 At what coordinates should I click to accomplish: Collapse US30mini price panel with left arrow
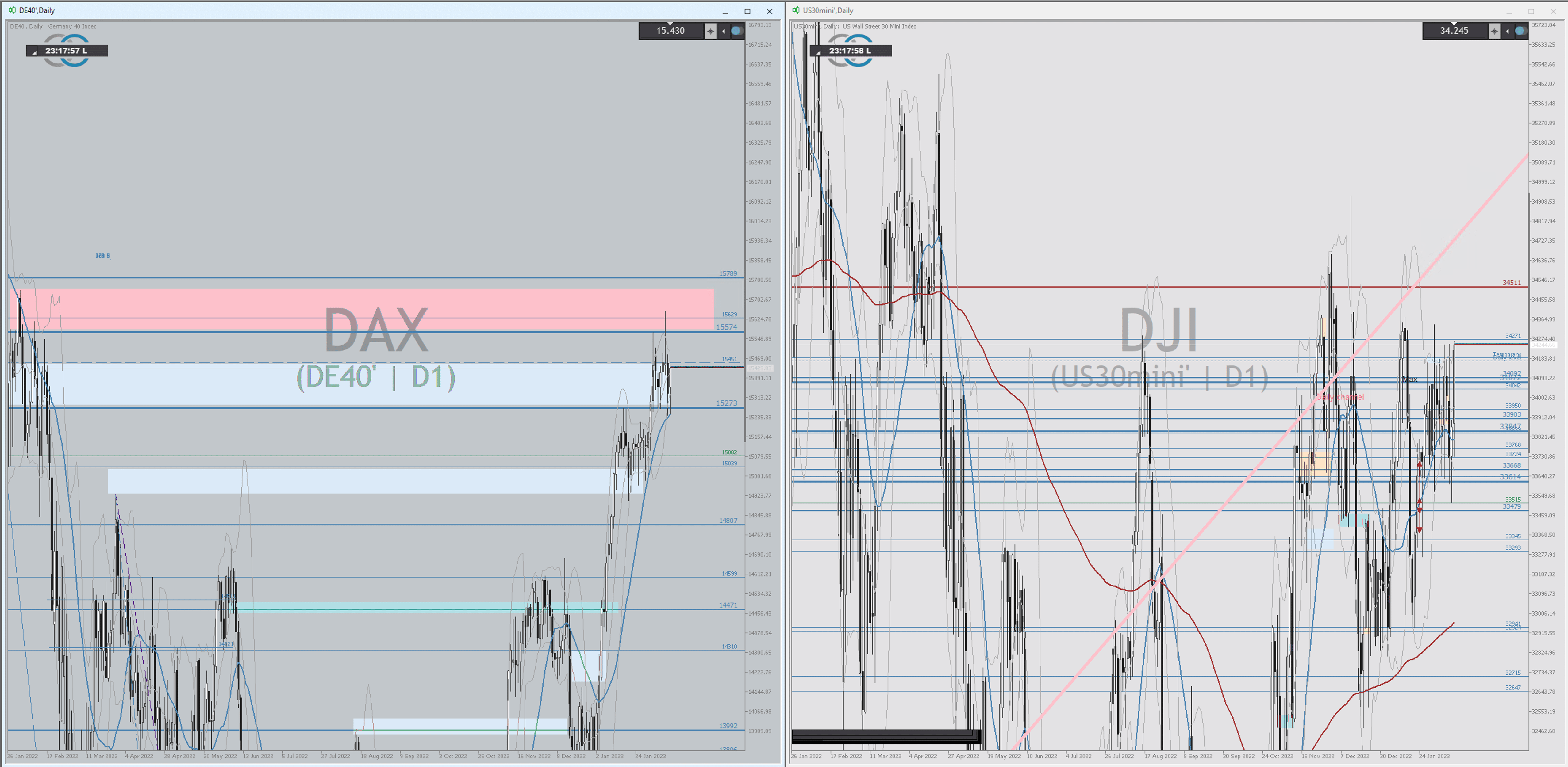click(x=1508, y=31)
